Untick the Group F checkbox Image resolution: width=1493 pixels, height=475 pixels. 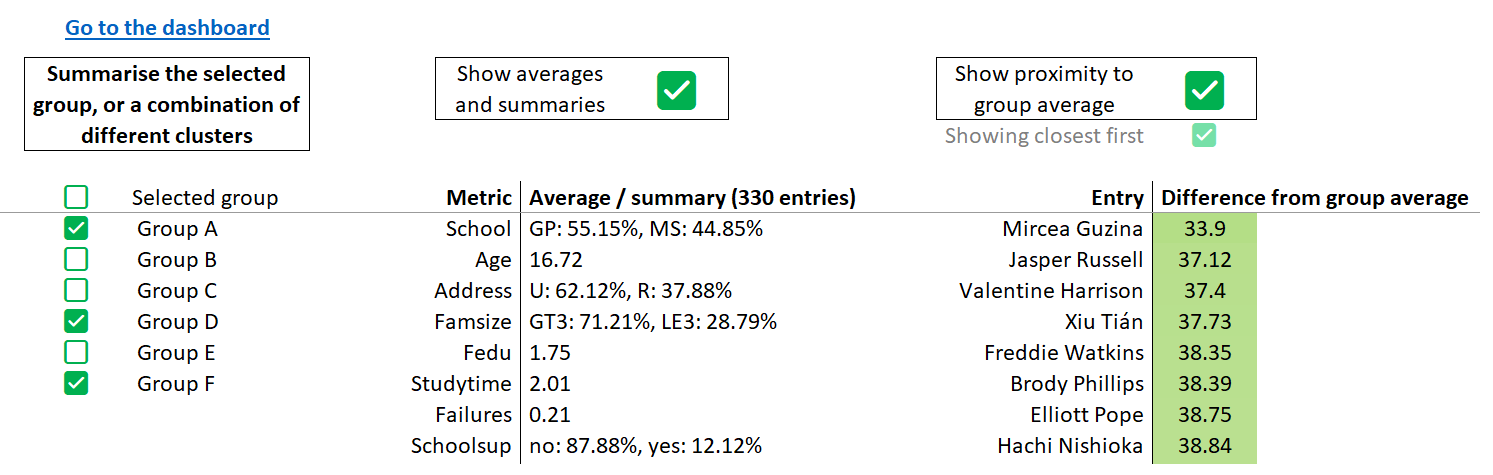tap(76, 384)
